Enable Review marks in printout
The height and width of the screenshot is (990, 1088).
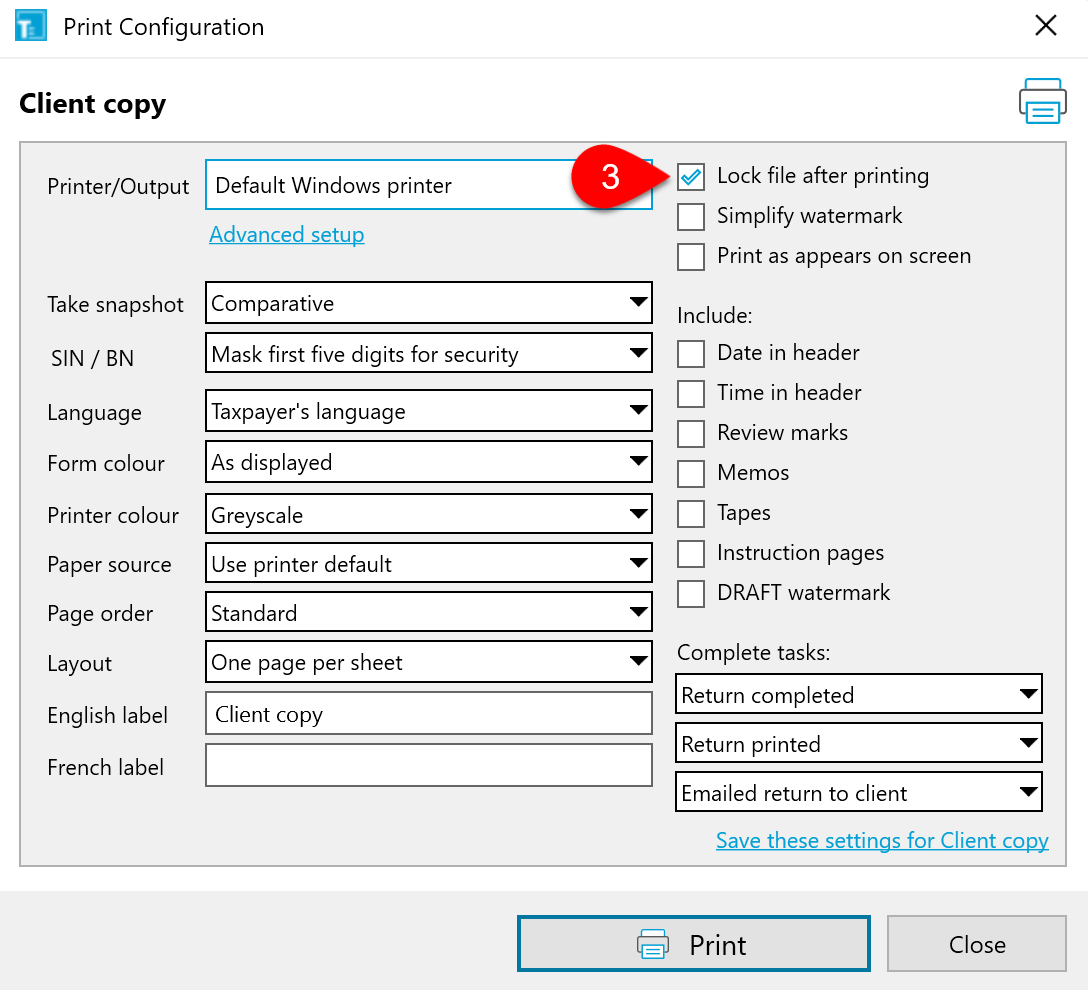[691, 433]
